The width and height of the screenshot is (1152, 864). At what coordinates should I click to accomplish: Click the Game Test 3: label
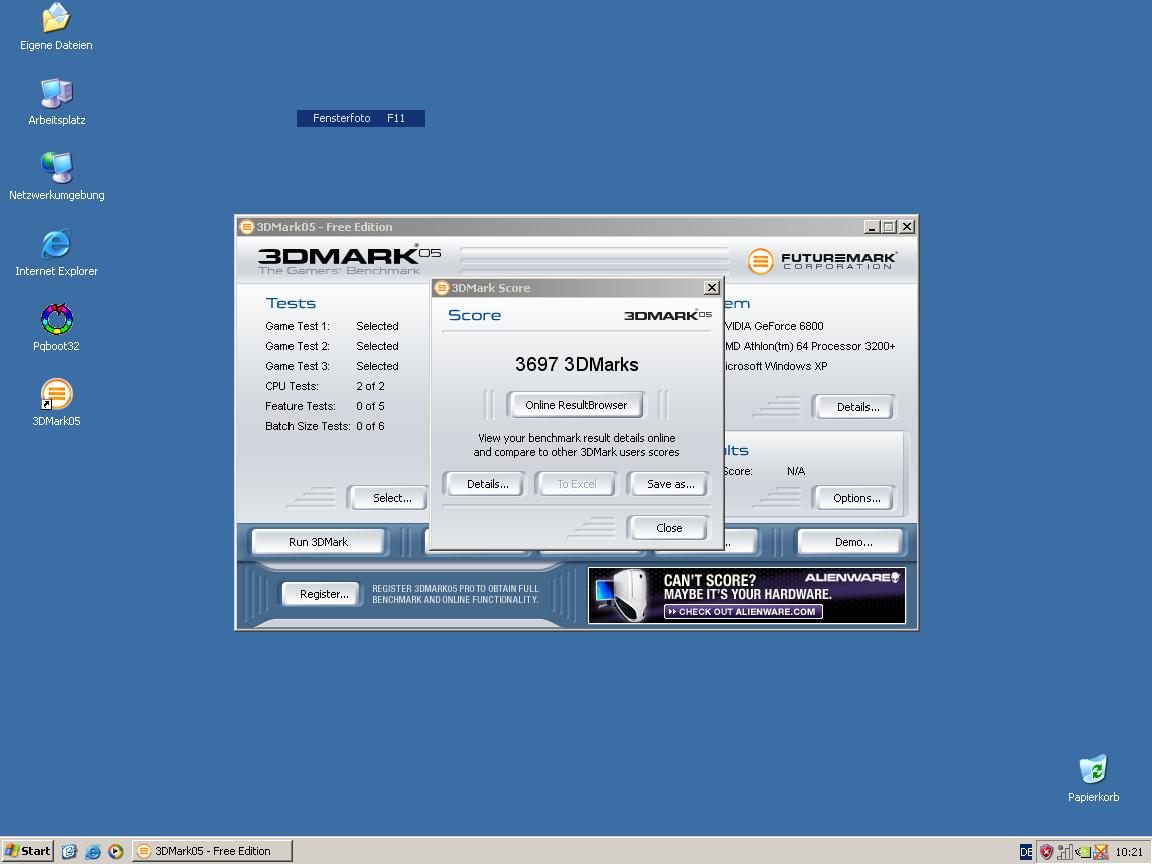coord(298,366)
